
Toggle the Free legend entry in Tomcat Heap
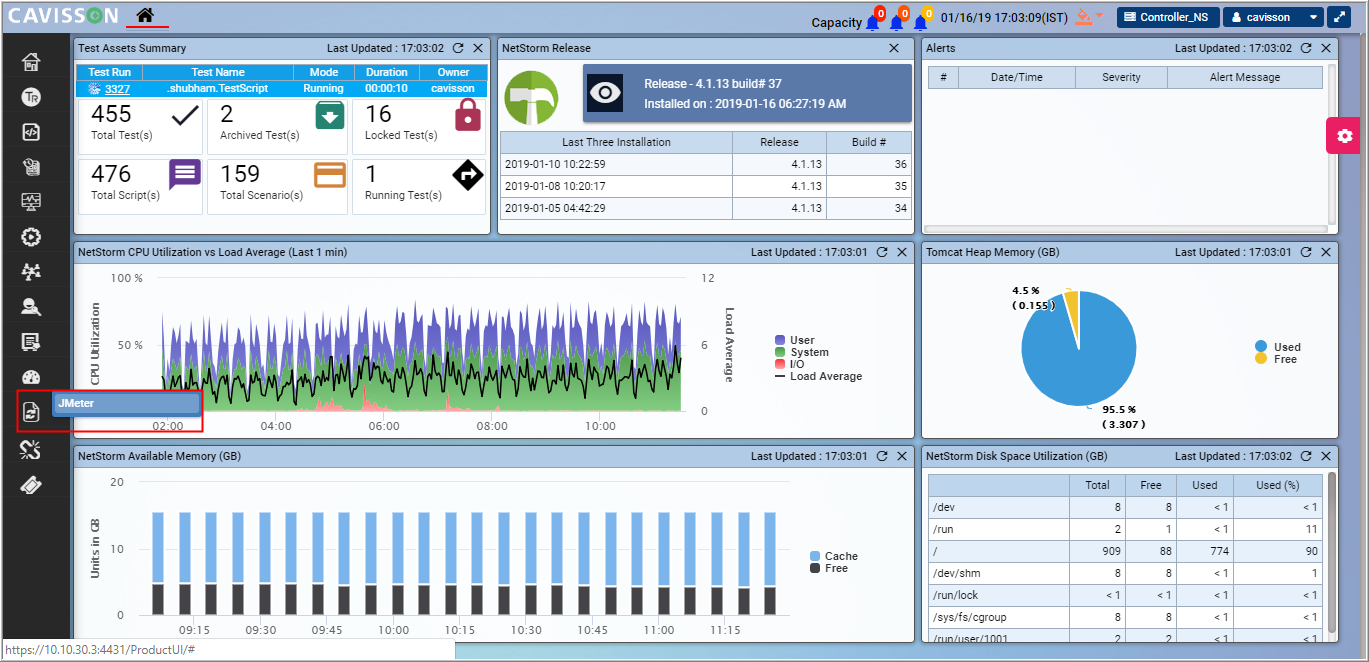(1276, 359)
